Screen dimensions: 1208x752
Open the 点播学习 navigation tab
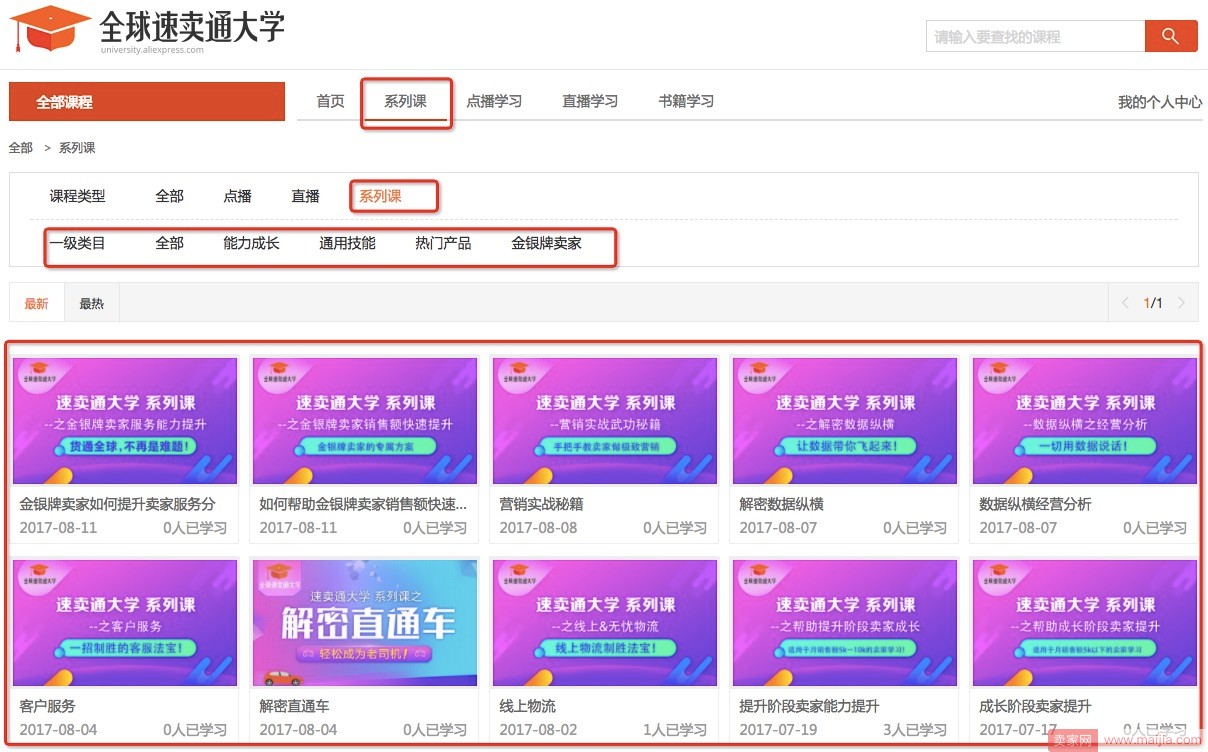(x=494, y=101)
